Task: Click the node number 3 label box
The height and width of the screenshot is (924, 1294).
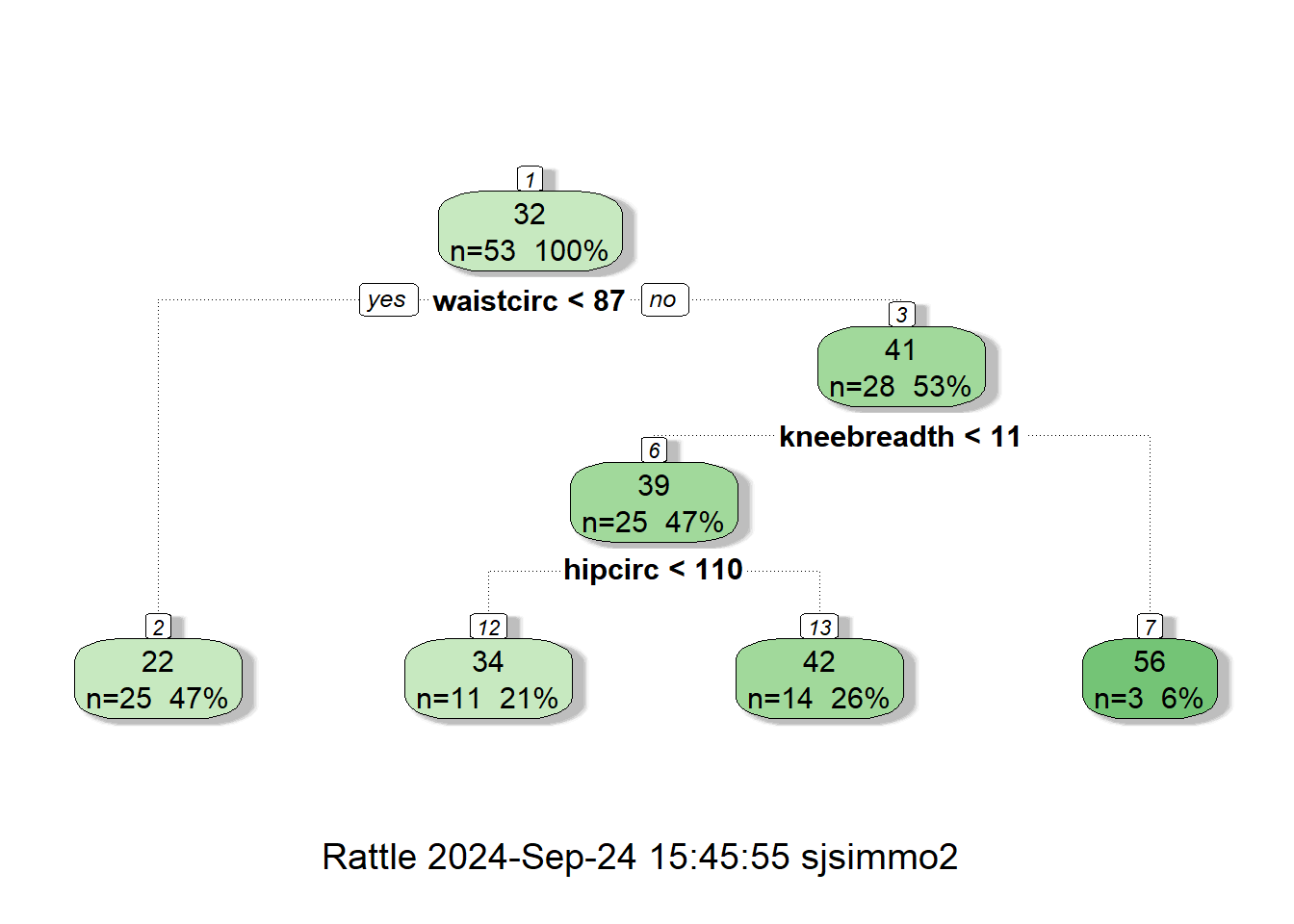Action: click(x=901, y=315)
